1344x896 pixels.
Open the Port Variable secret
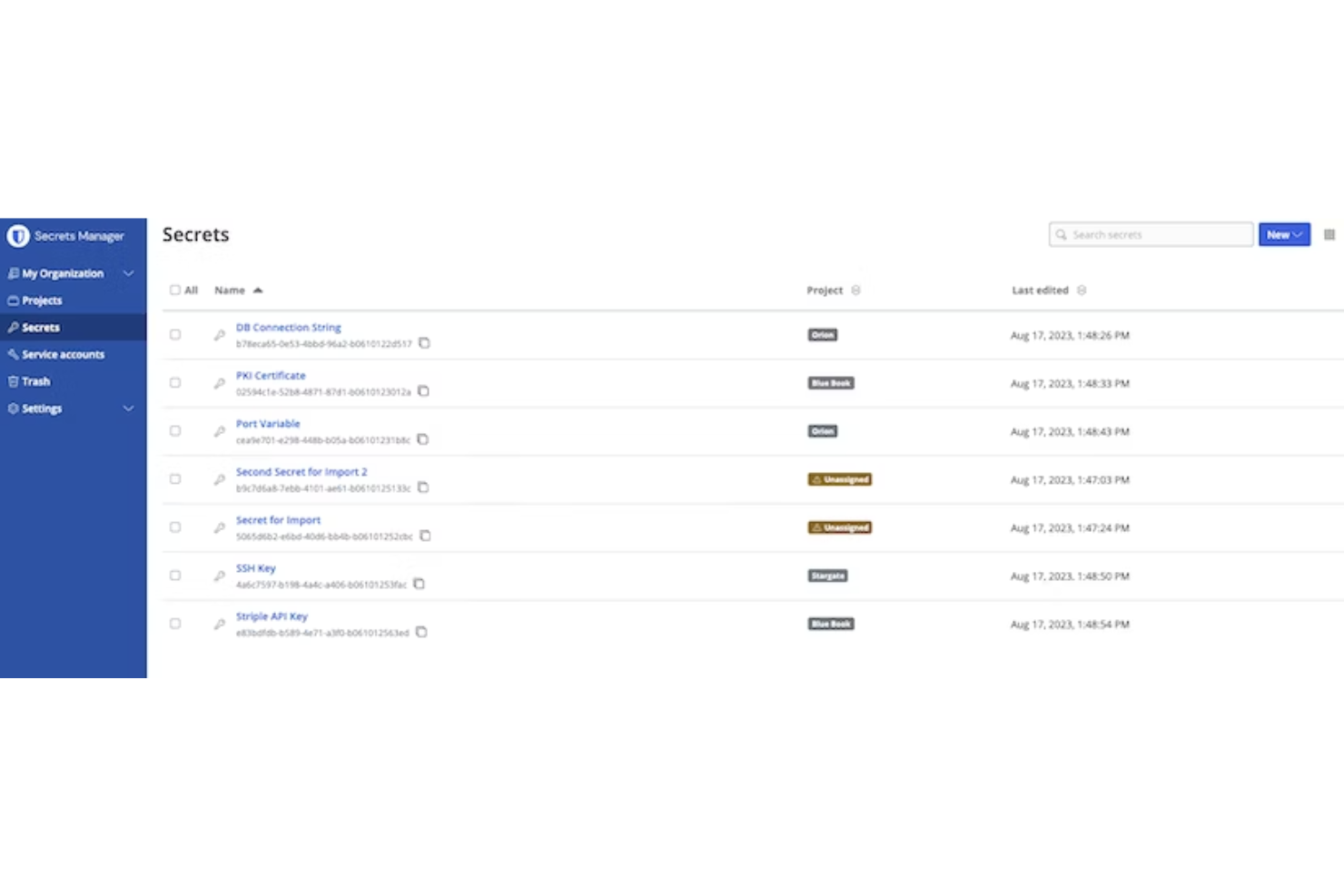click(268, 423)
